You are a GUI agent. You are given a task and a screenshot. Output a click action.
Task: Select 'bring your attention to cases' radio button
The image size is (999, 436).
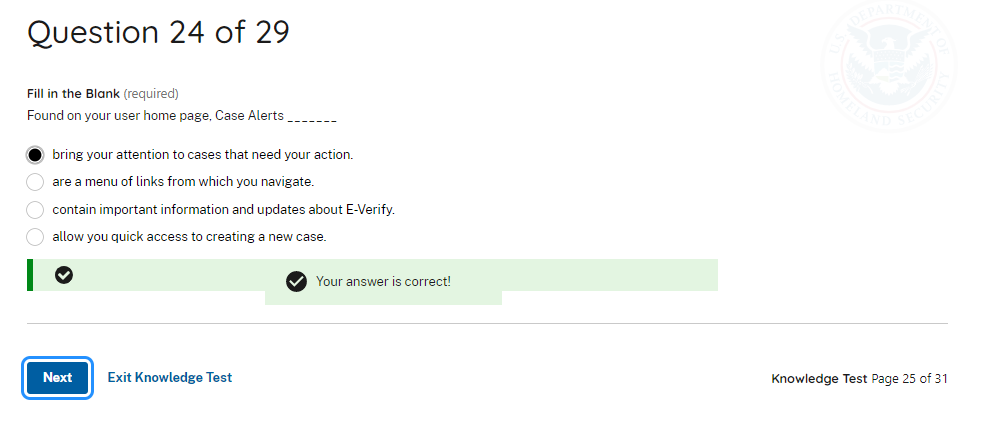(35, 155)
